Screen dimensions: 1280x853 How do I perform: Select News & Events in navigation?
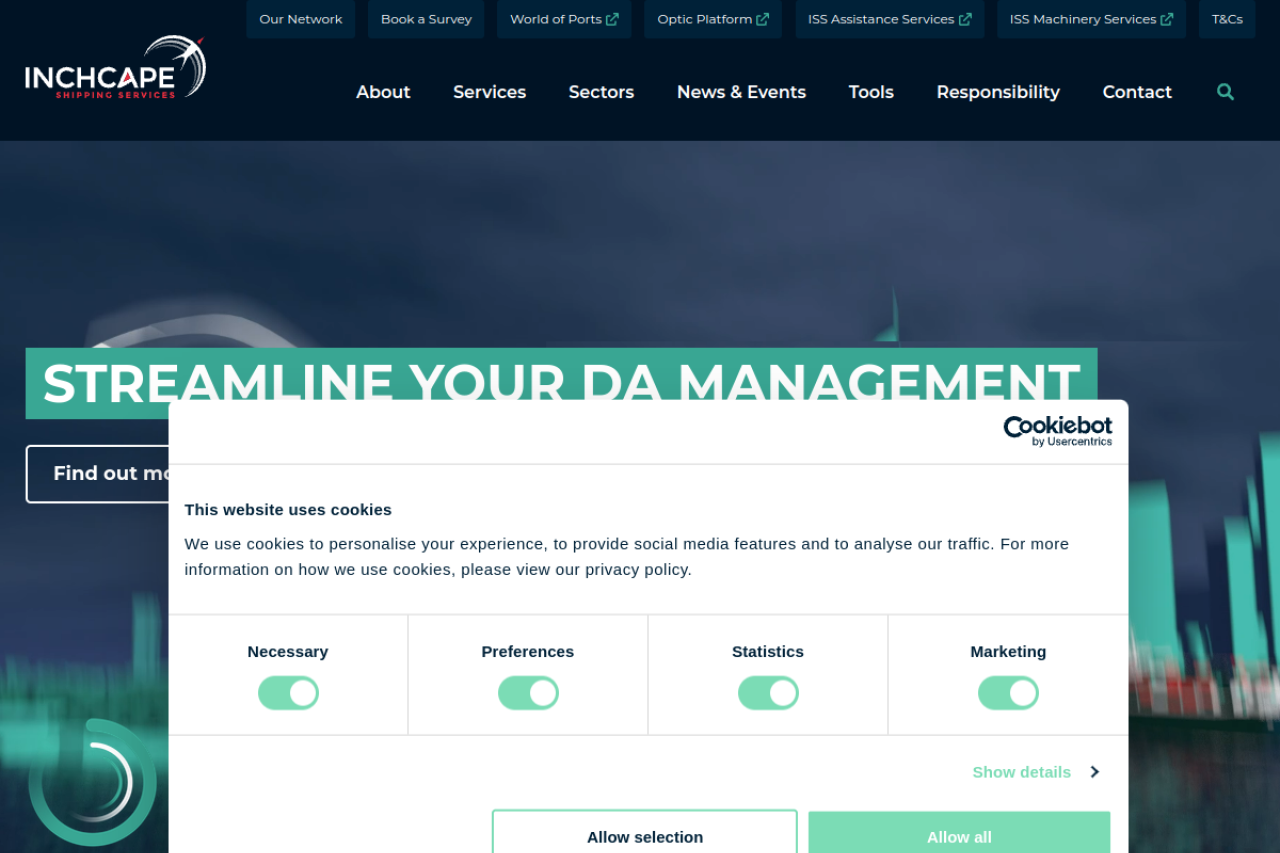741,92
